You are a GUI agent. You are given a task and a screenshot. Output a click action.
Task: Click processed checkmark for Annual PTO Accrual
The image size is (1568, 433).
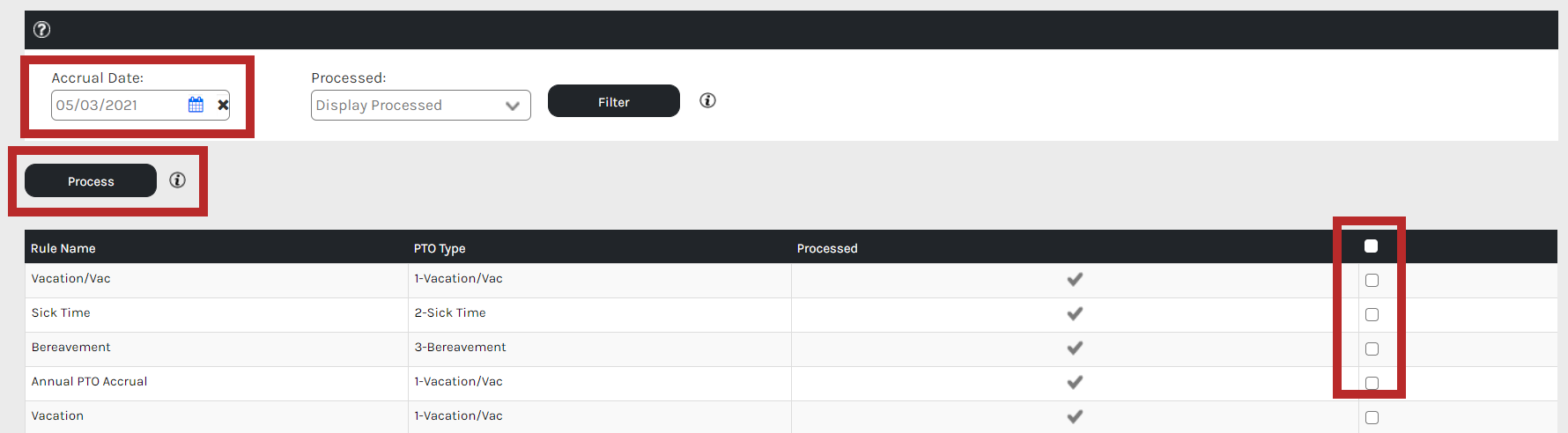[1075, 382]
